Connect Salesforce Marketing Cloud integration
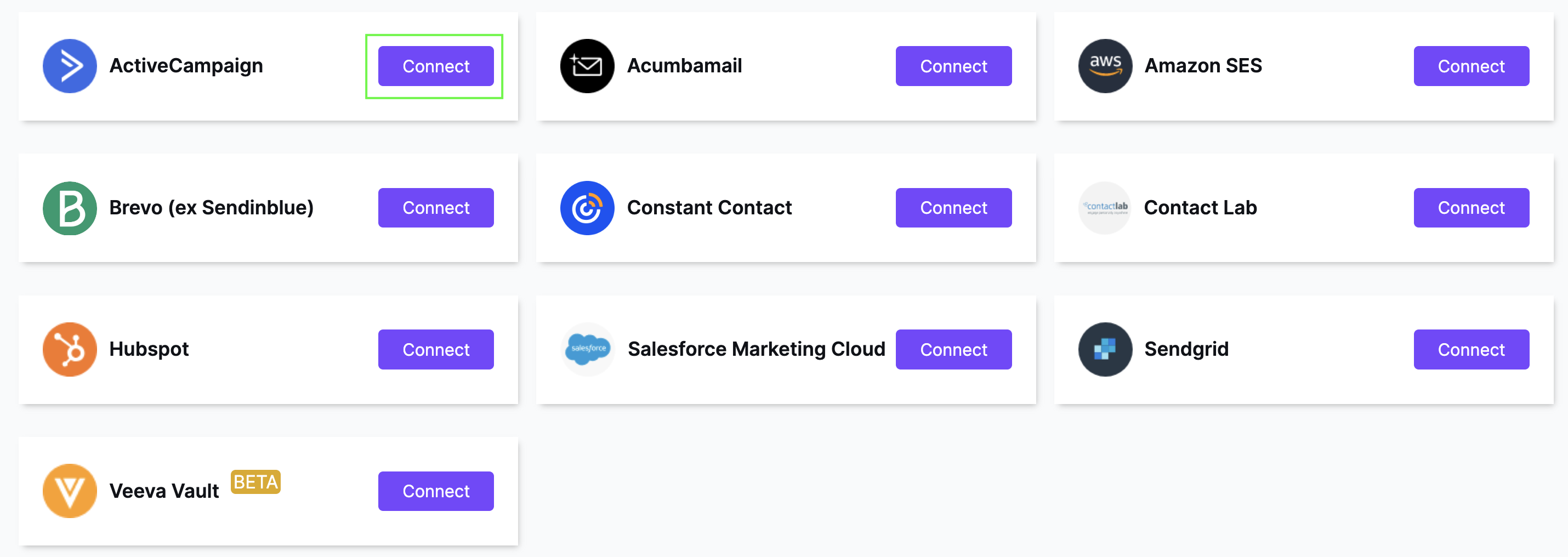This screenshot has height=557, width=1568. point(953,349)
